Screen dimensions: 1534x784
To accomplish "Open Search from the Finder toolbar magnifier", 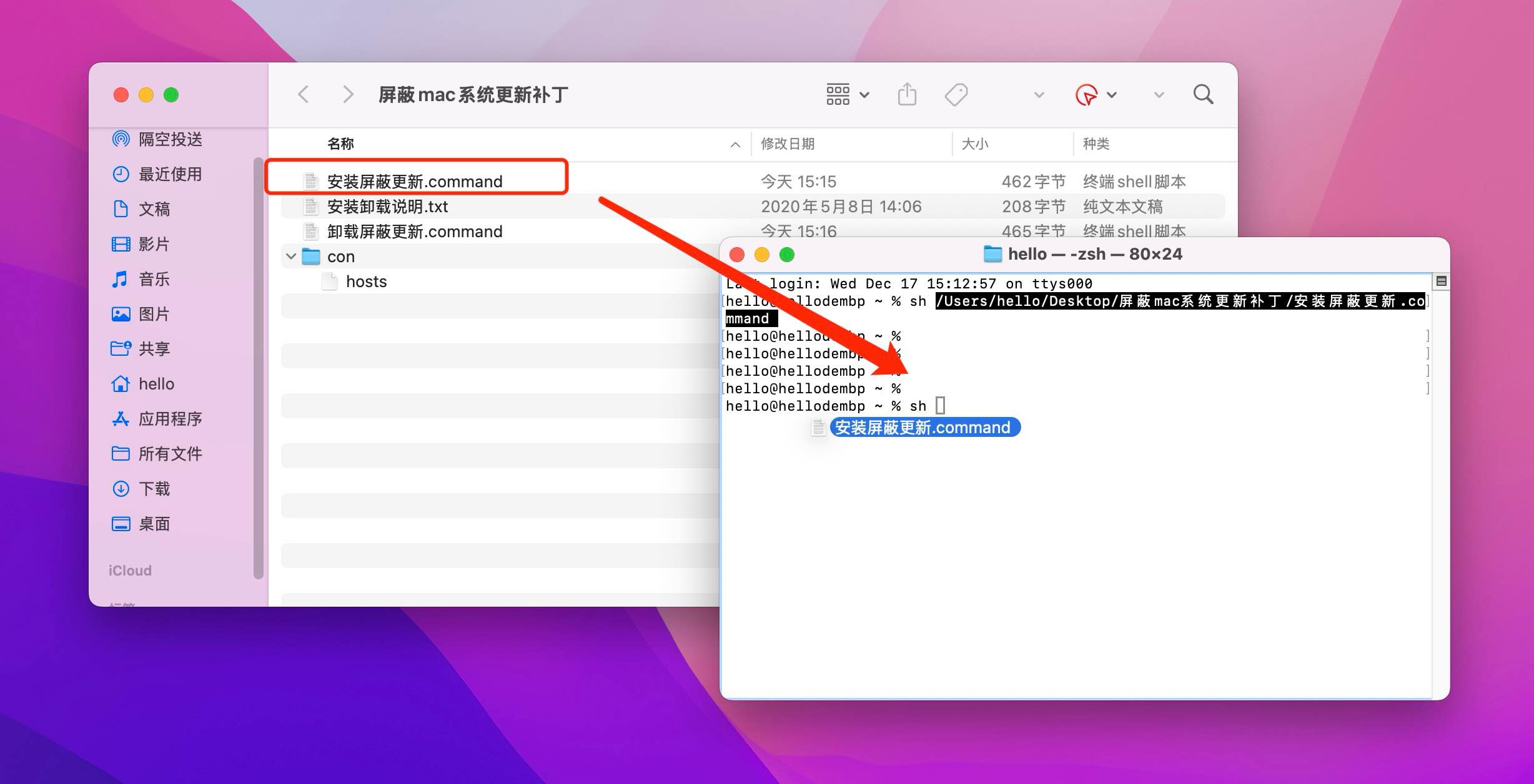I will (1202, 94).
